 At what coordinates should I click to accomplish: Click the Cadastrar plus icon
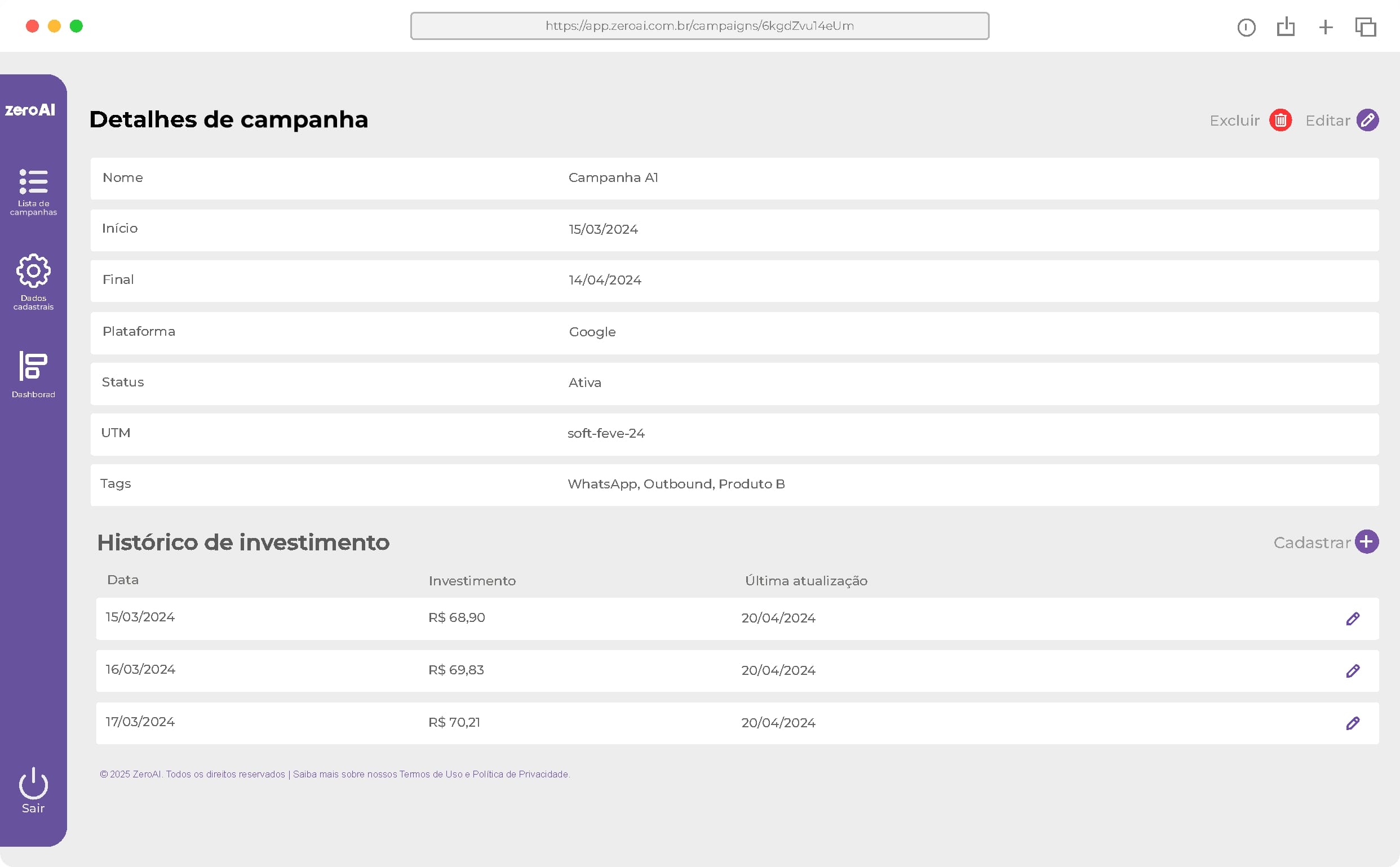tap(1367, 542)
